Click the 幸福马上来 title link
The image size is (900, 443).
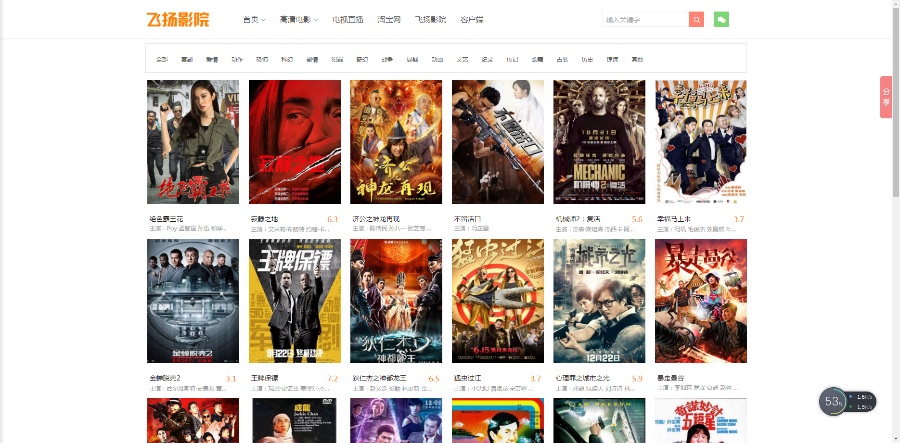click(674, 219)
